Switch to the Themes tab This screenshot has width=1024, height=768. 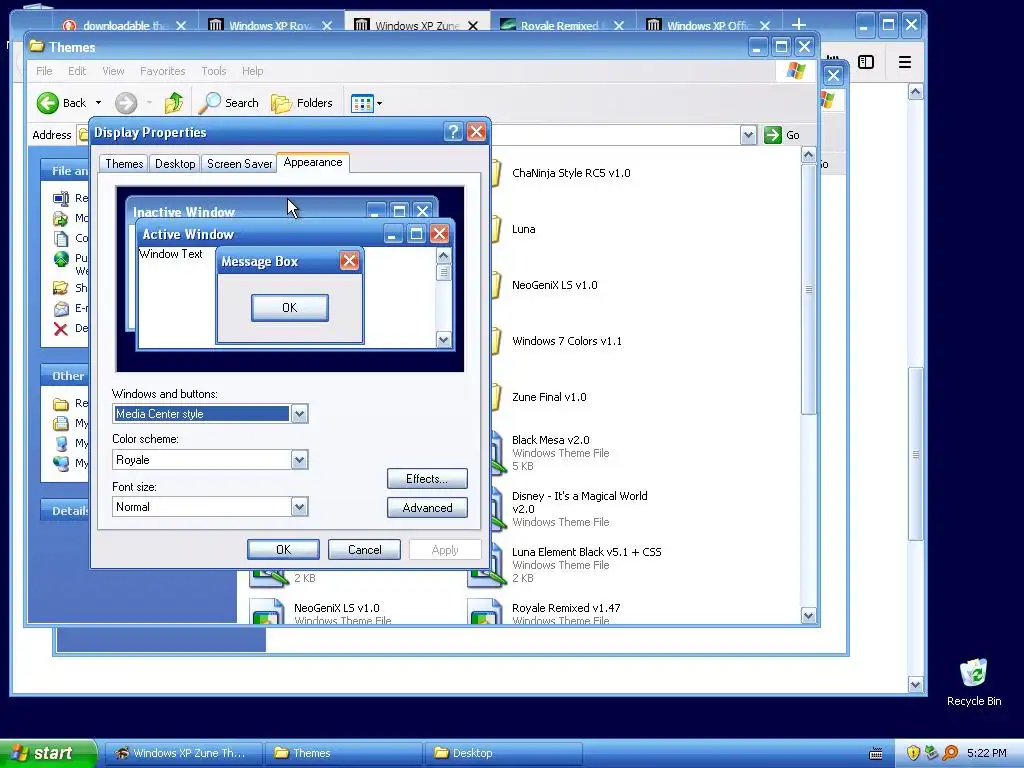(124, 163)
